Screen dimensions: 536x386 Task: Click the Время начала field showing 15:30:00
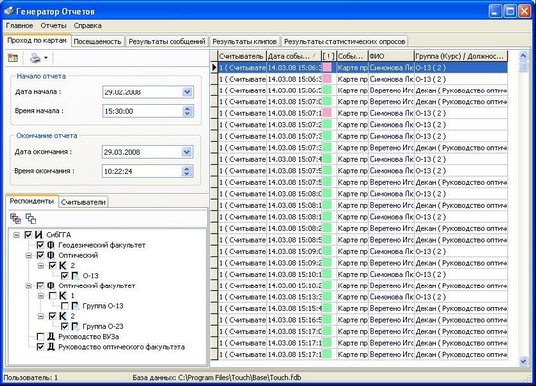click(148, 111)
